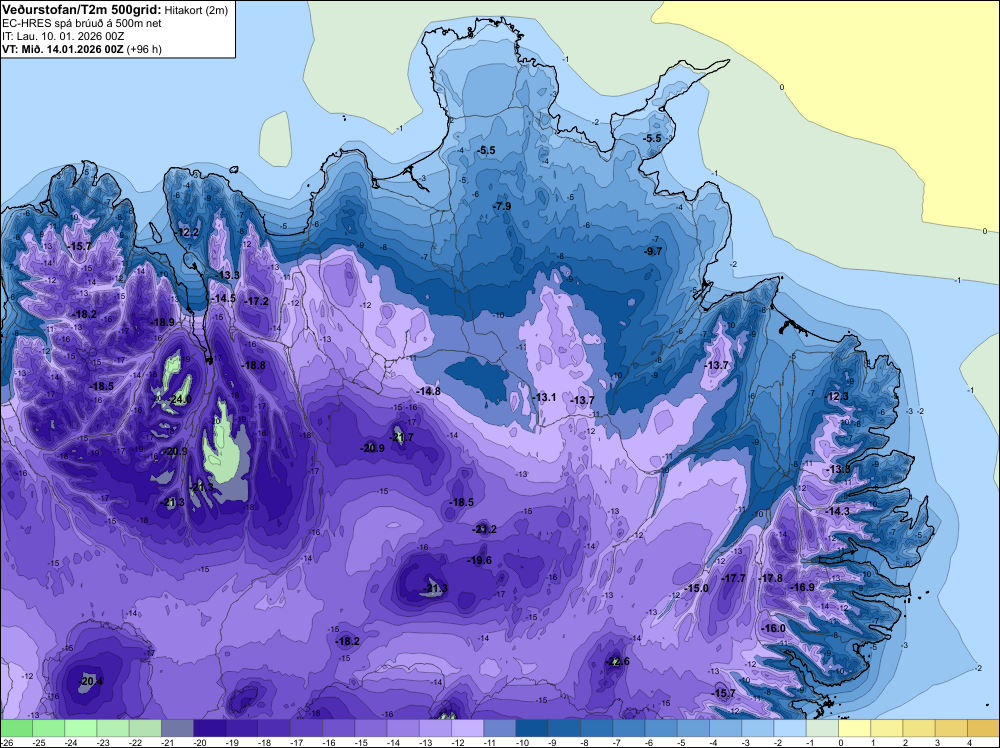
Task: Click the 'EC-HRES spá brúuð á 500m net' line
Action: [x=82, y=23]
